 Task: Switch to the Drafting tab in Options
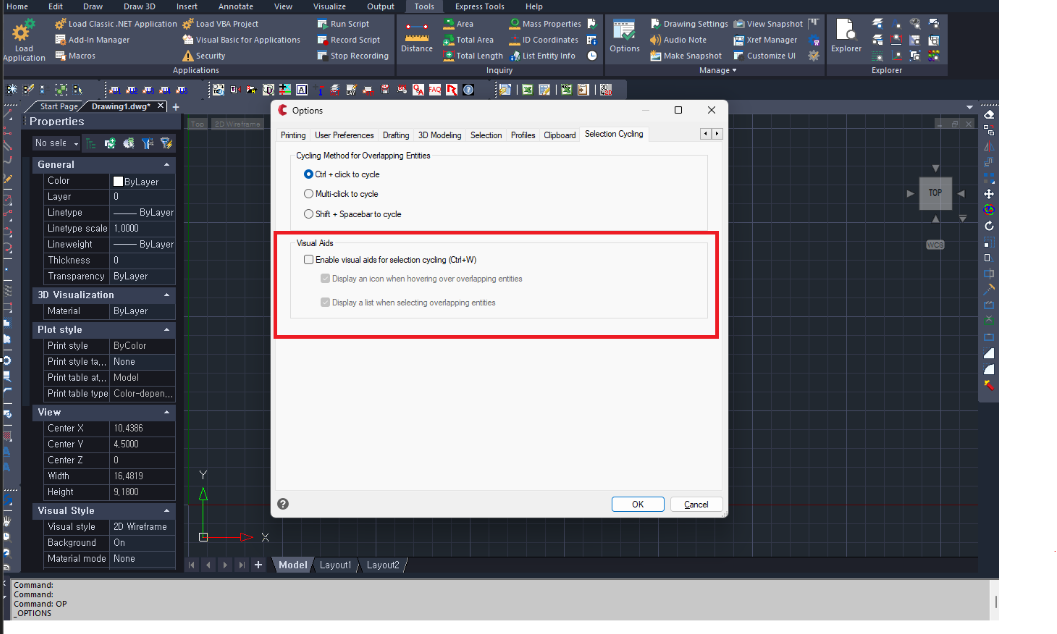pyautogui.click(x=396, y=135)
